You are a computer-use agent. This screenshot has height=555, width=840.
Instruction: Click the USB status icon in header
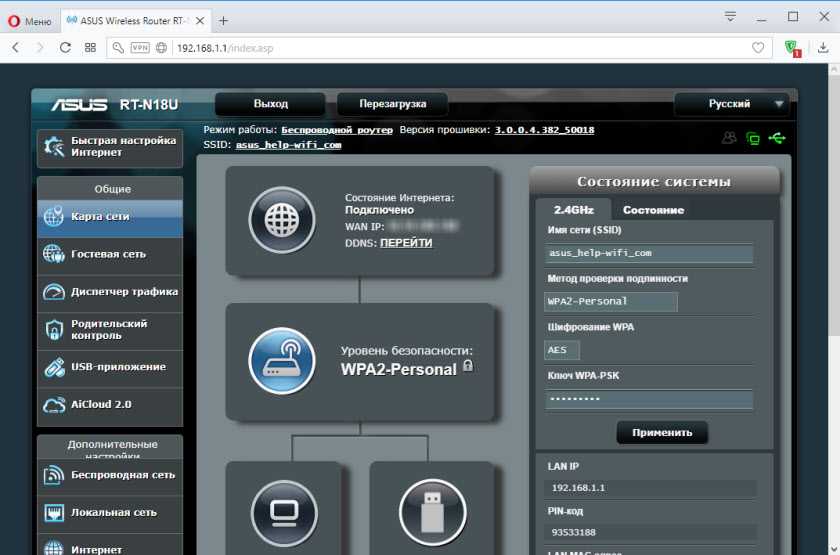point(778,139)
